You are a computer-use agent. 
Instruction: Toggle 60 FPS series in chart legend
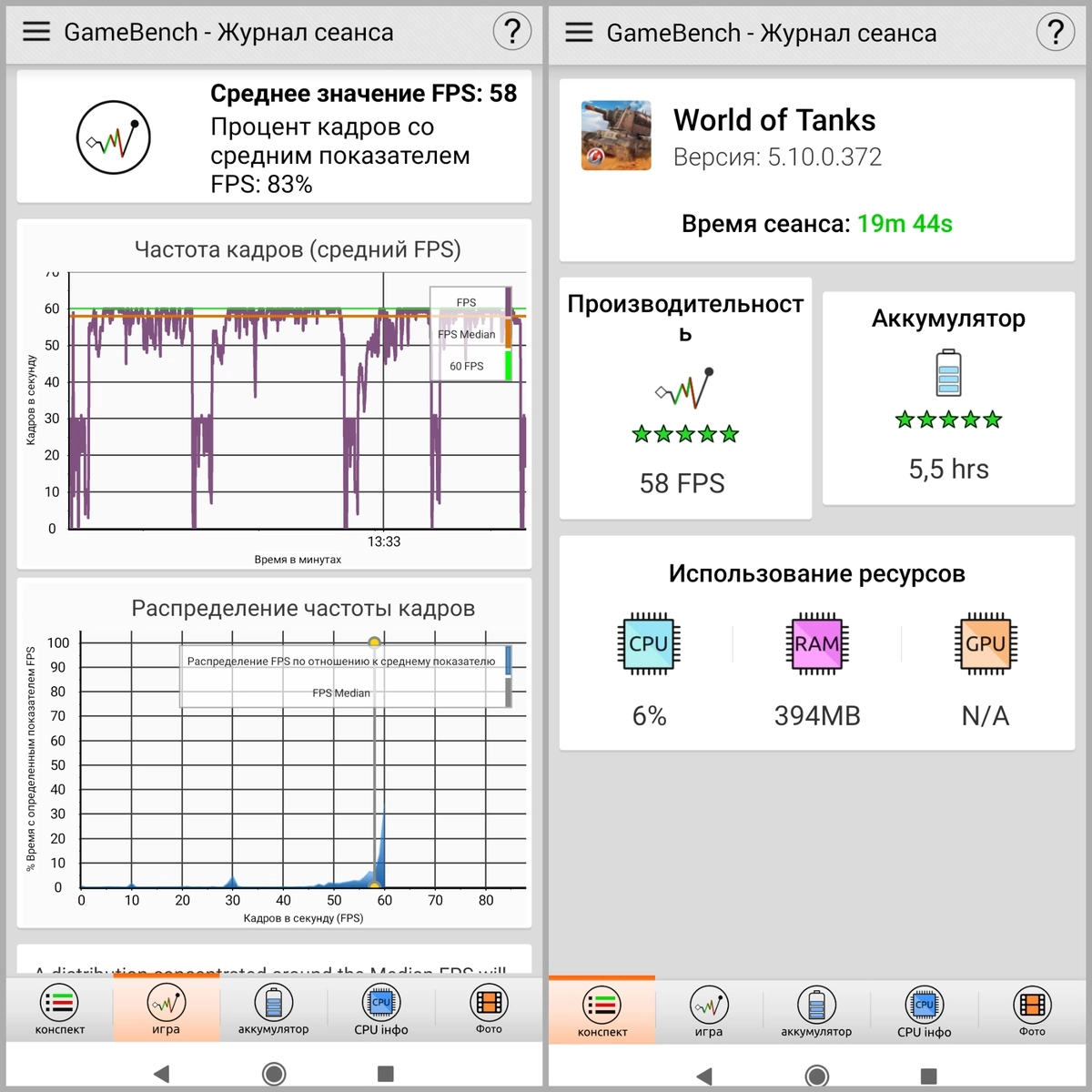pyautogui.click(x=467, y=366)
